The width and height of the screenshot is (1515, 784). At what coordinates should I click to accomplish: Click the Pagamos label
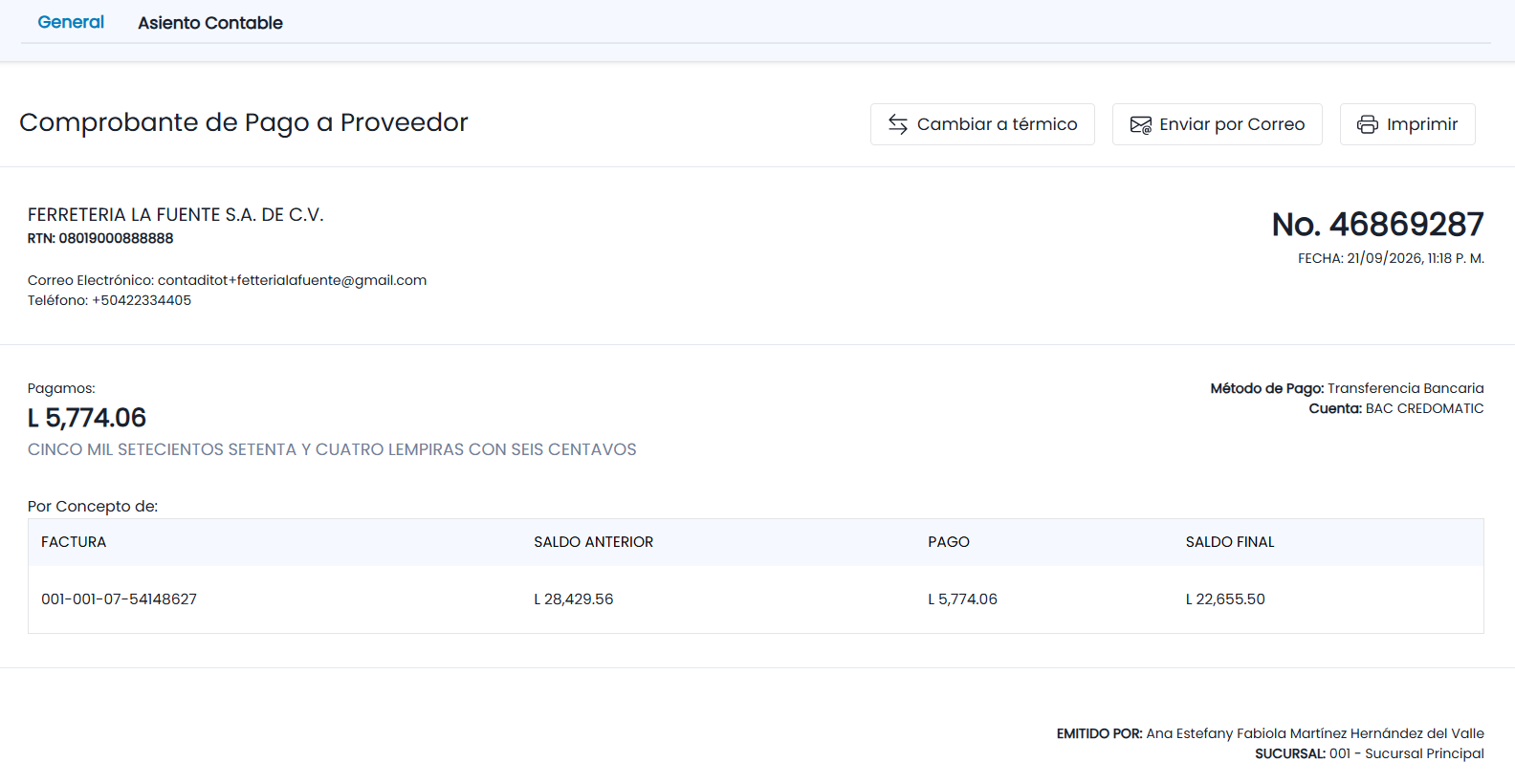point(61,388)
